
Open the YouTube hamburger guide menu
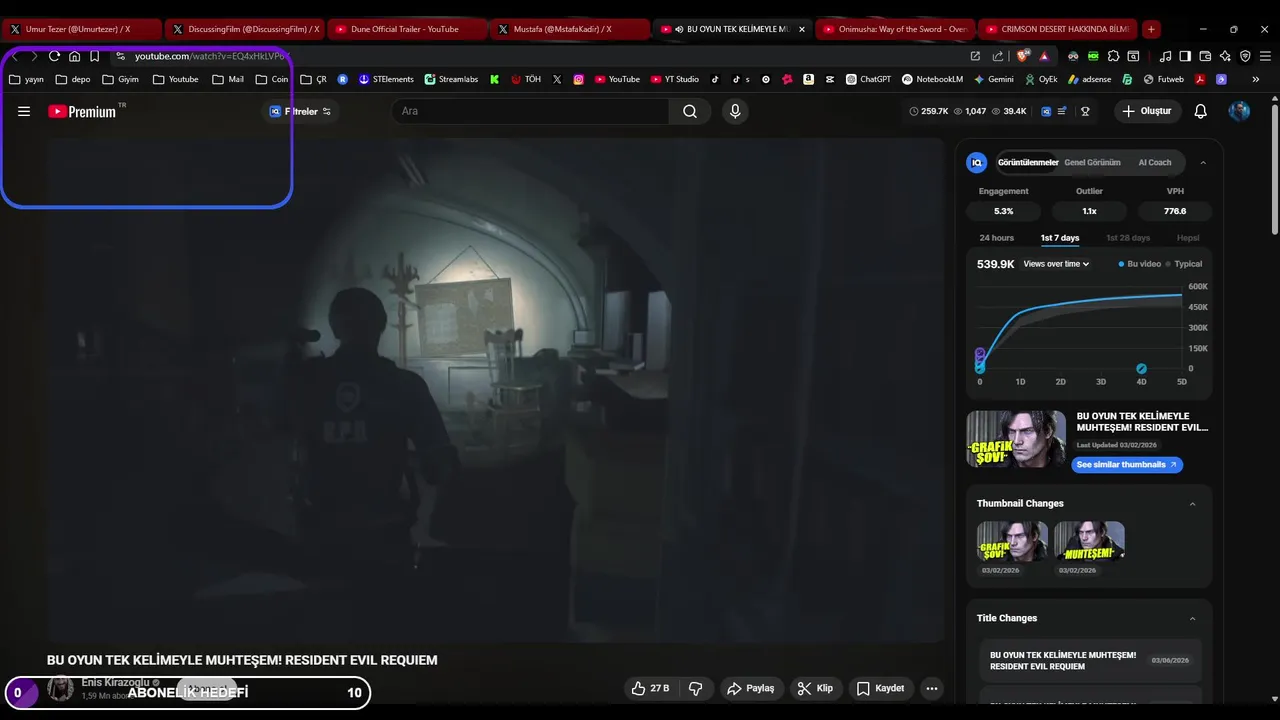24,111
